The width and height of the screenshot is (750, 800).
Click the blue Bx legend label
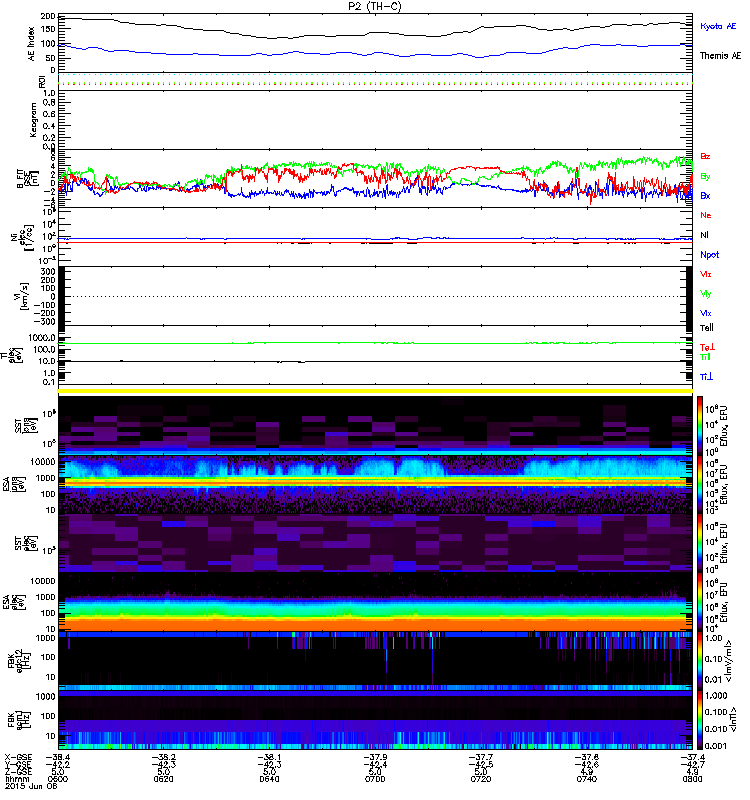point(705,195)
